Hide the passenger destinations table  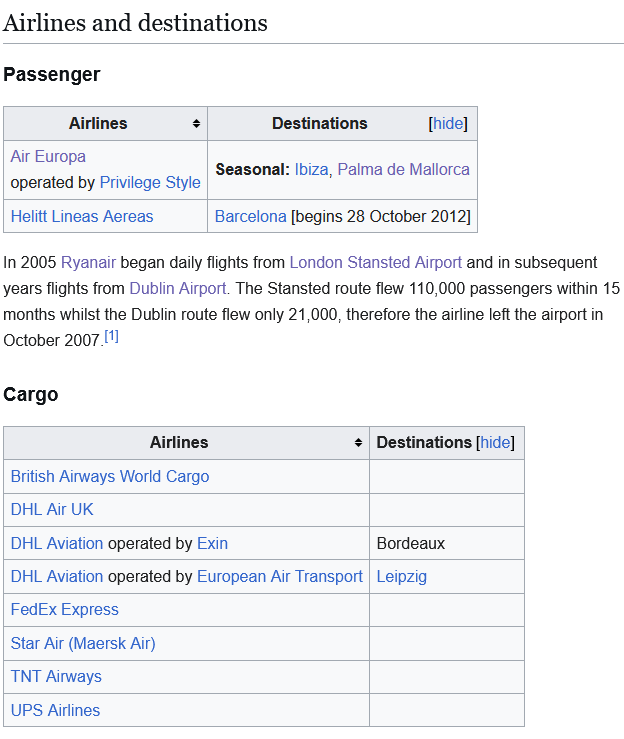click(x=448, y=124)
